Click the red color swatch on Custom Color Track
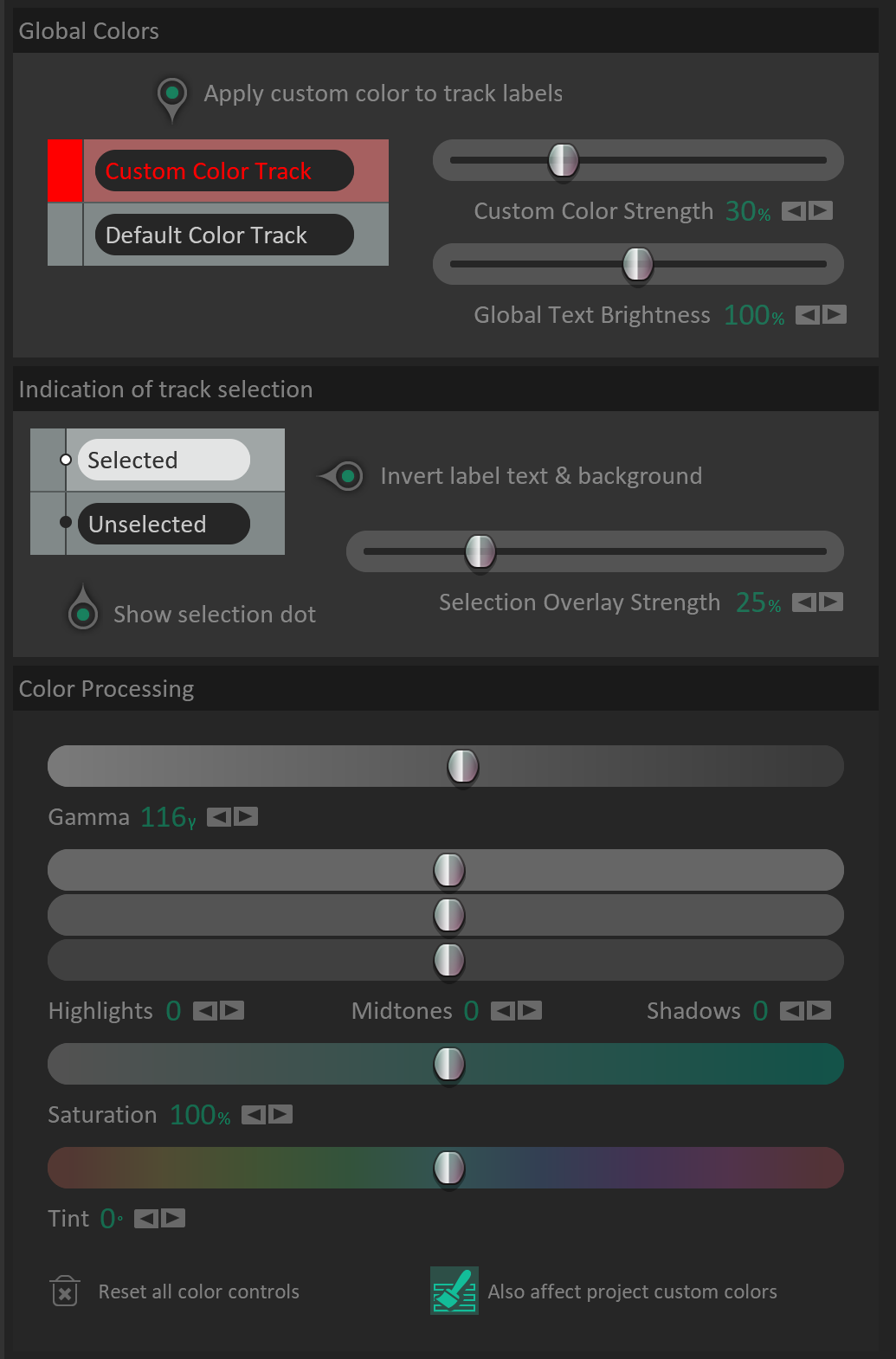This screenshot has width=896, height=1359. 65,171
